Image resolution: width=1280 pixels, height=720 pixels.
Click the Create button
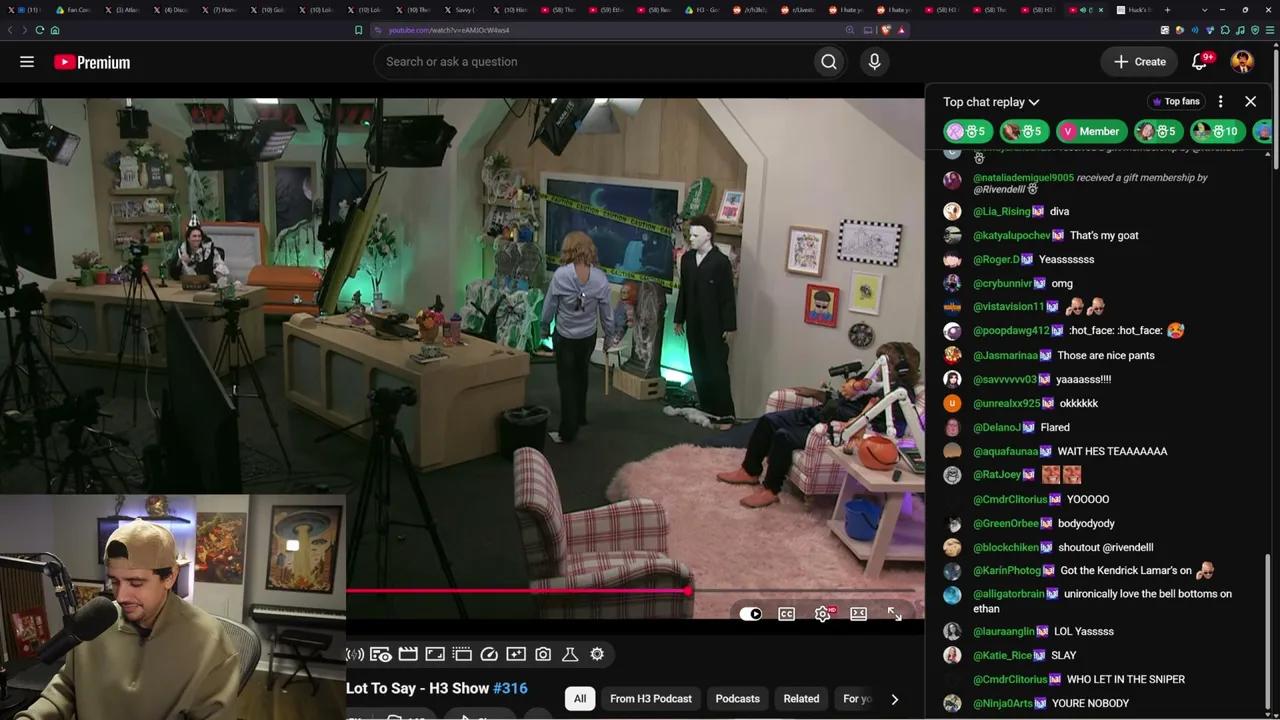1140,62
